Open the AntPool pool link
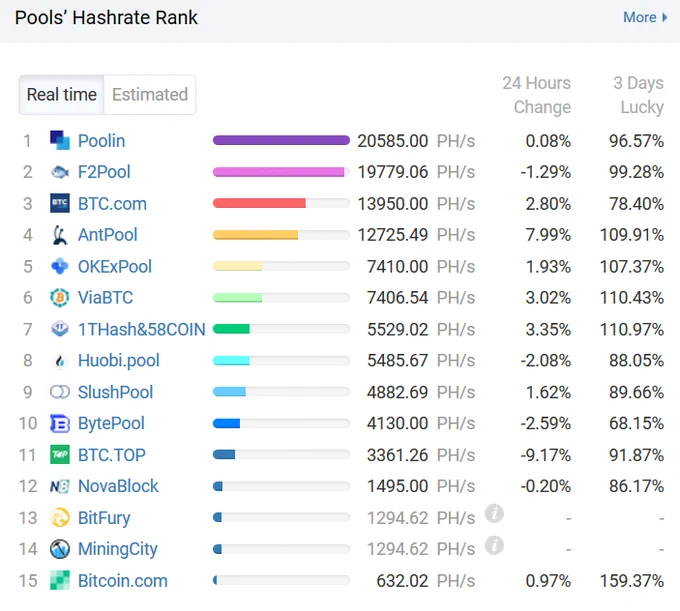The width and height of the screenshot is (680, 611). coord(108,235)
